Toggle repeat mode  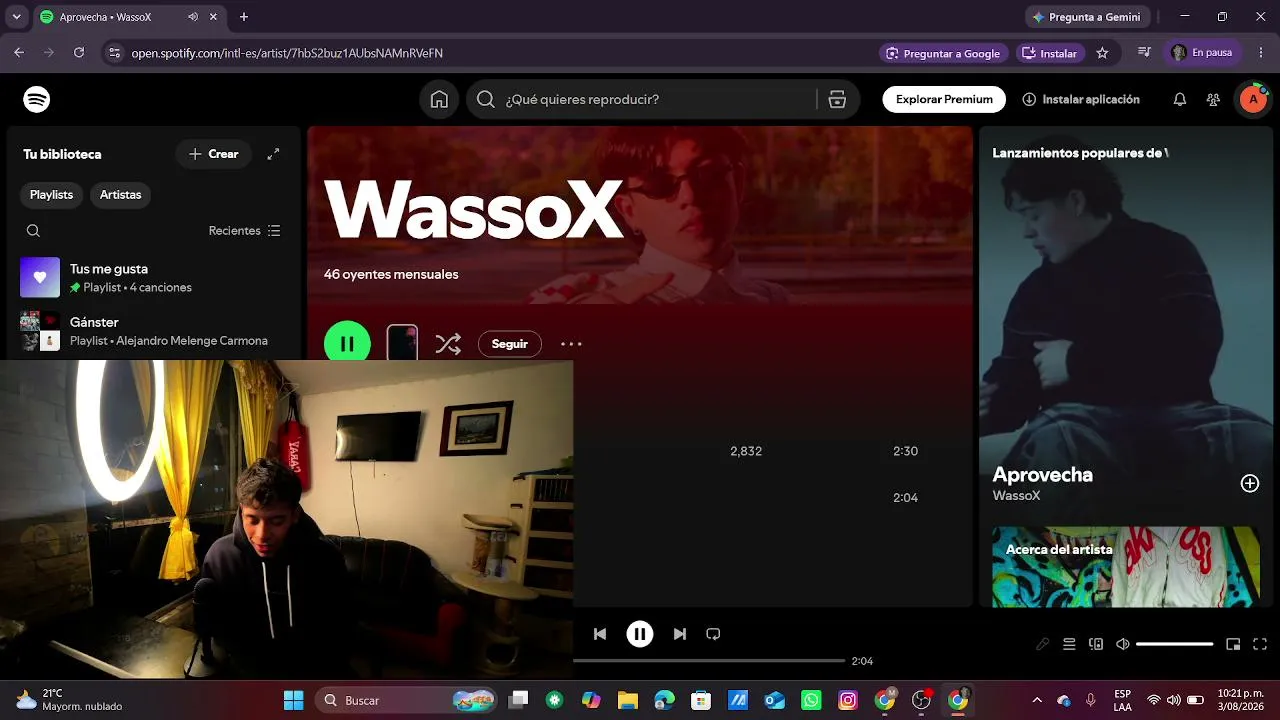point(713,634)
